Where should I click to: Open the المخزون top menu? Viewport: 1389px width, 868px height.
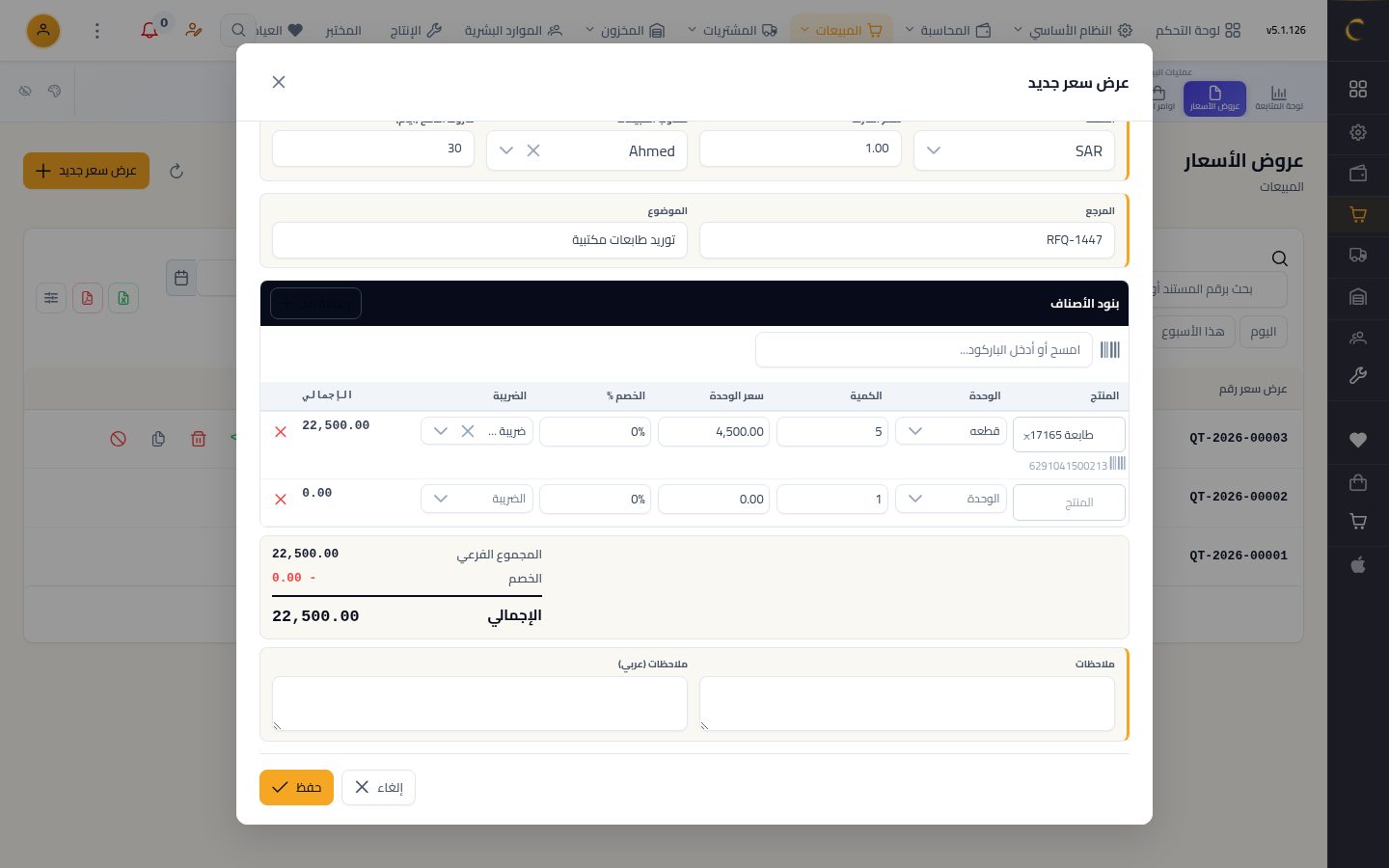pyautogui.click(x=625, y=30)
